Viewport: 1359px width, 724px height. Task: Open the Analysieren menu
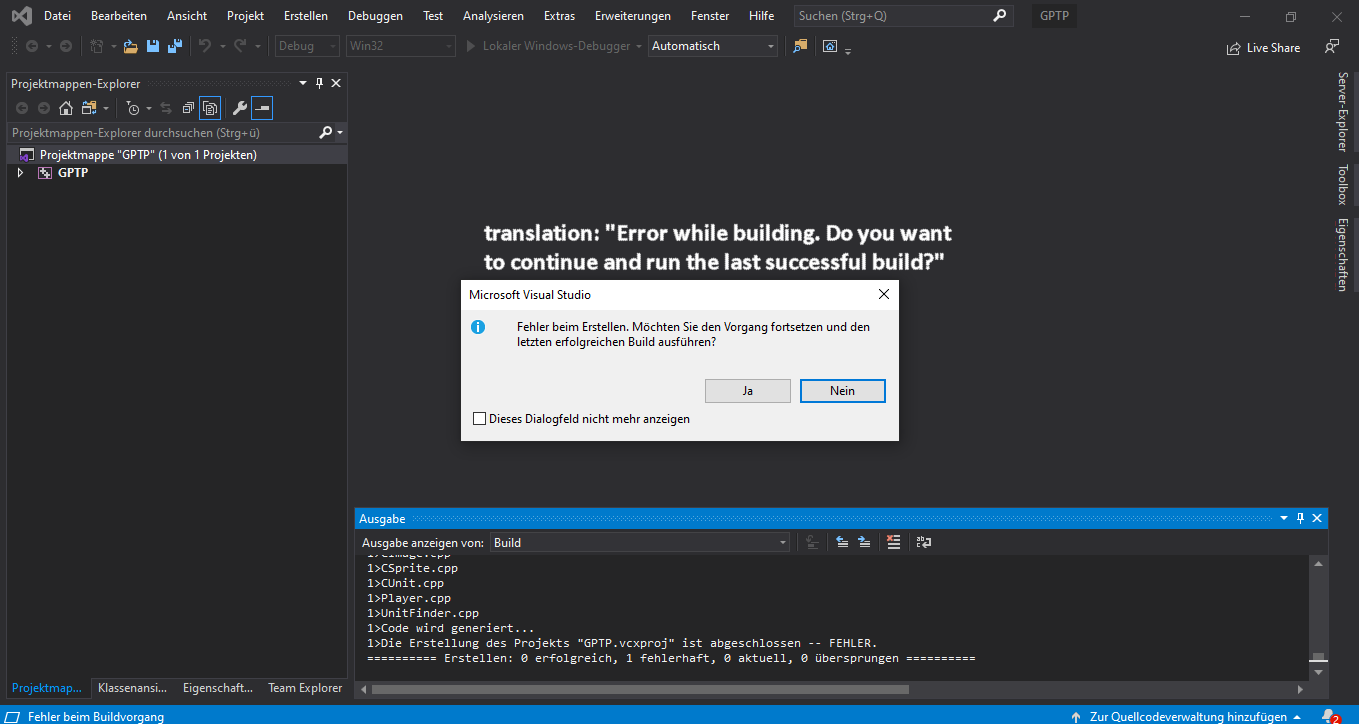(493, 16)
